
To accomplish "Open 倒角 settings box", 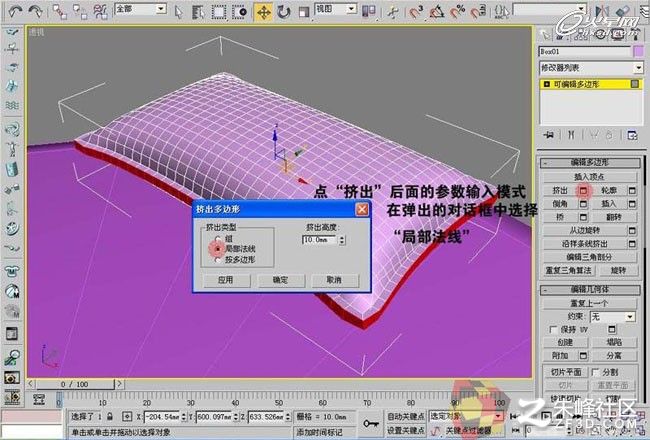I will pyautogui.click(x=583, y=204).
